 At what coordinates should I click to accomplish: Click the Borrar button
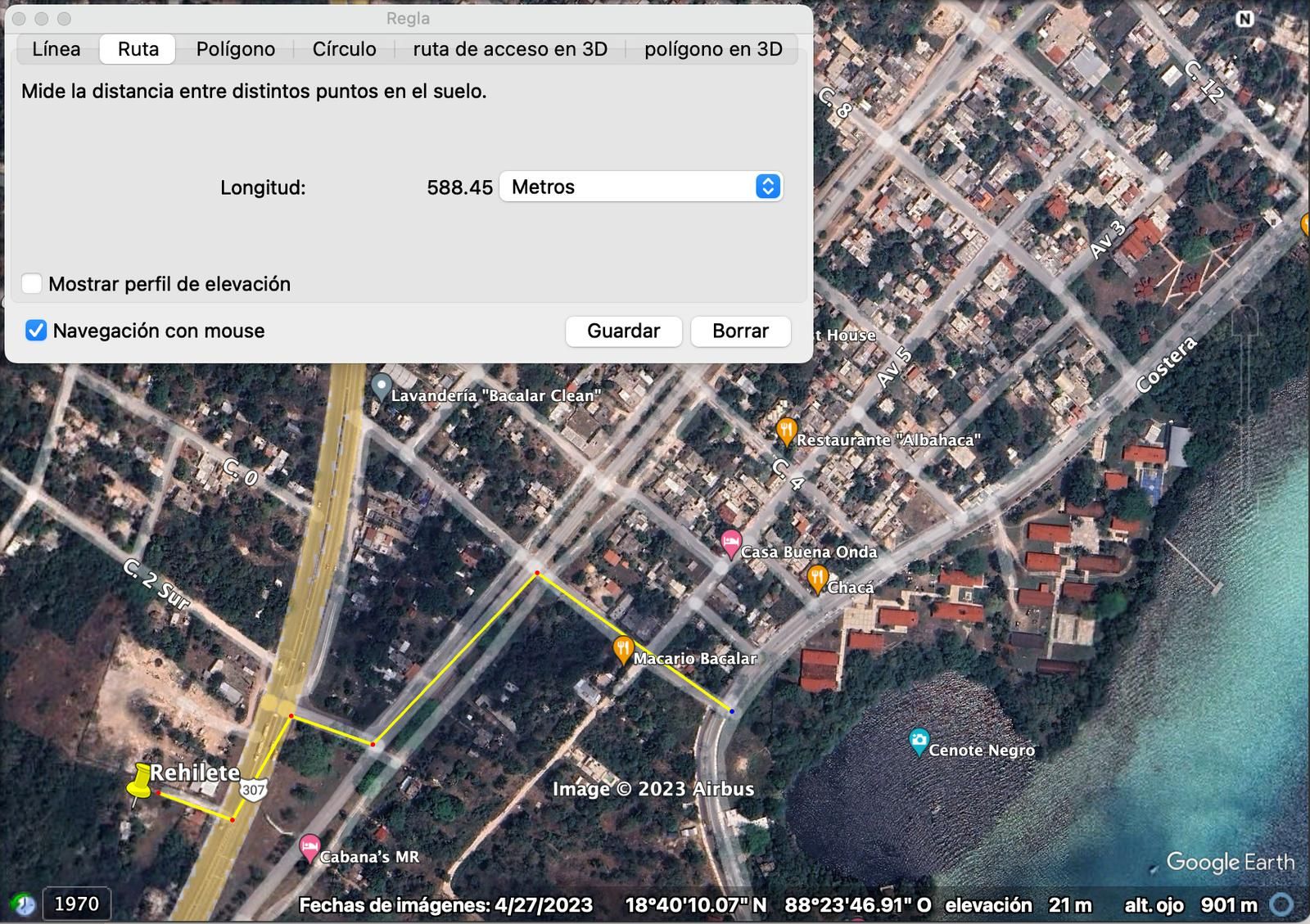point(741,331)
